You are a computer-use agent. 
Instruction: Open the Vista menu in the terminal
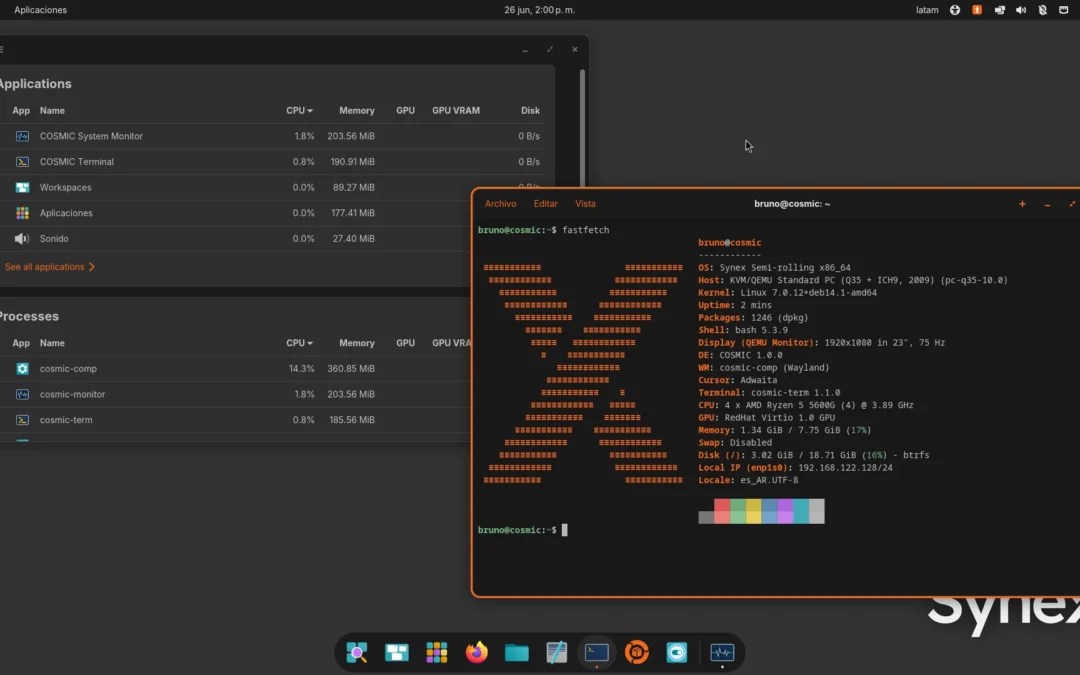[x=585, y=204]
